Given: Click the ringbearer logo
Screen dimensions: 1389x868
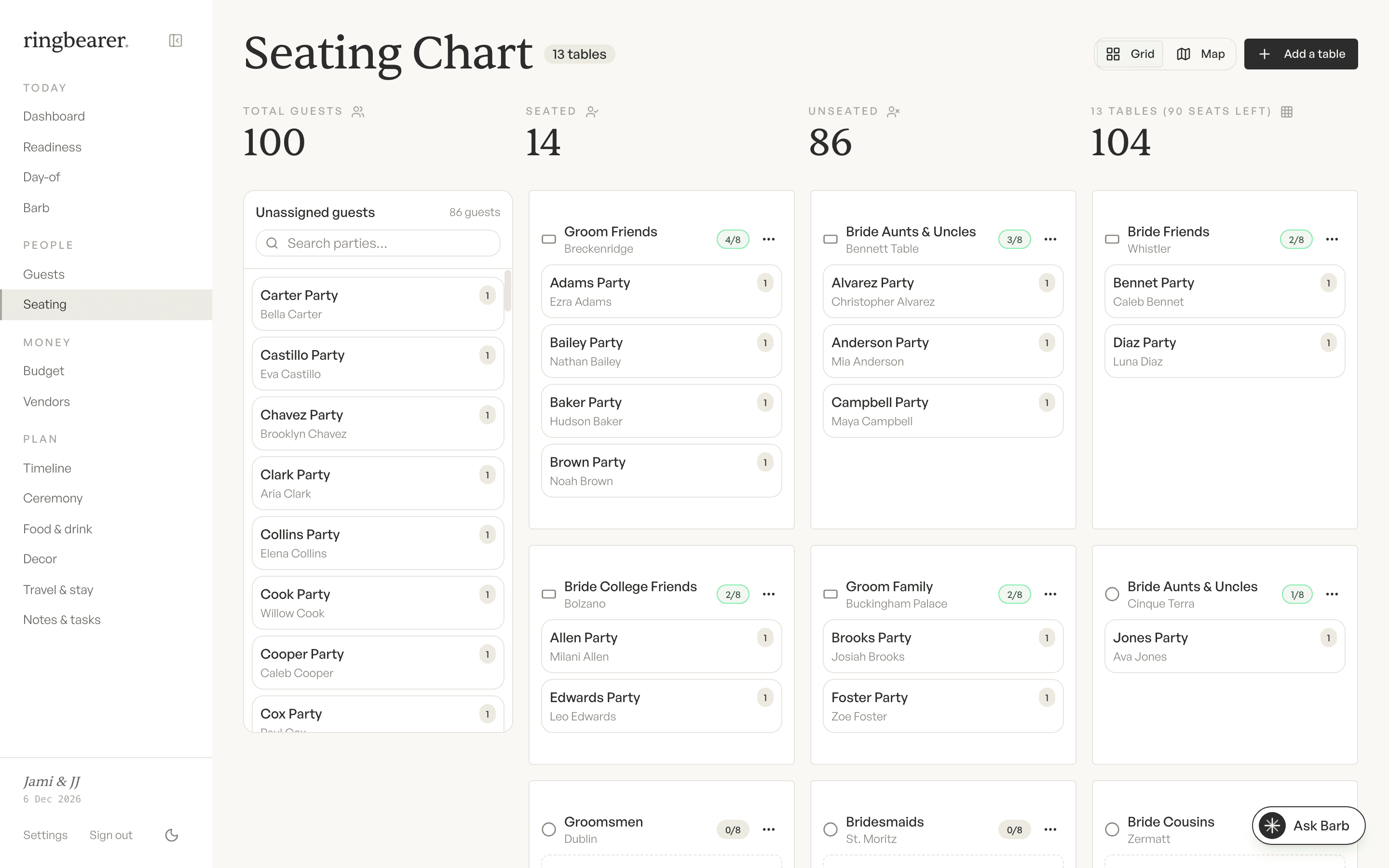Looking at the screenshot, I should click(x=76, y=40).
